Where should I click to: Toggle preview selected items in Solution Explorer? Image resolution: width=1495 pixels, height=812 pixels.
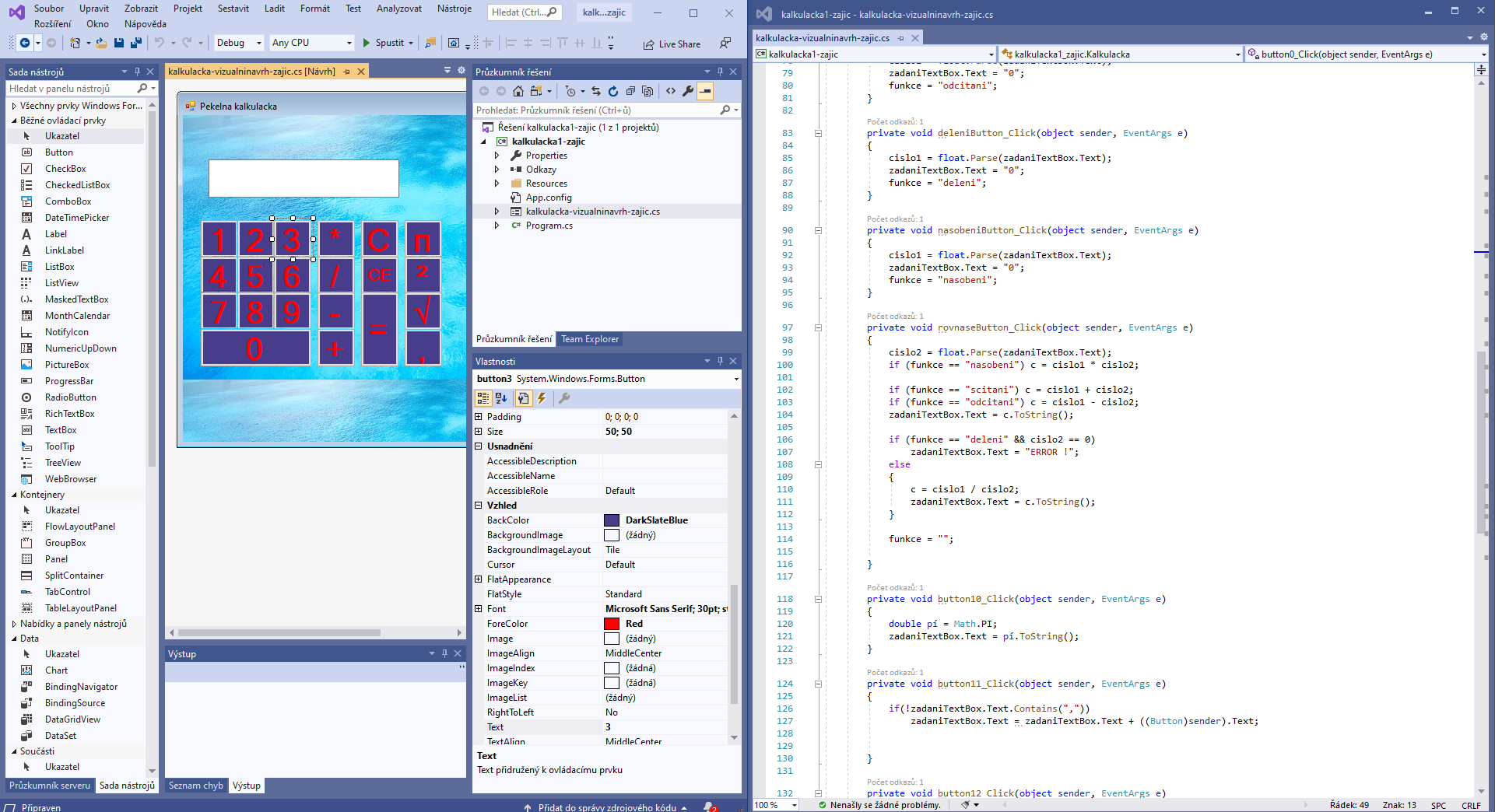click(705, 91)
